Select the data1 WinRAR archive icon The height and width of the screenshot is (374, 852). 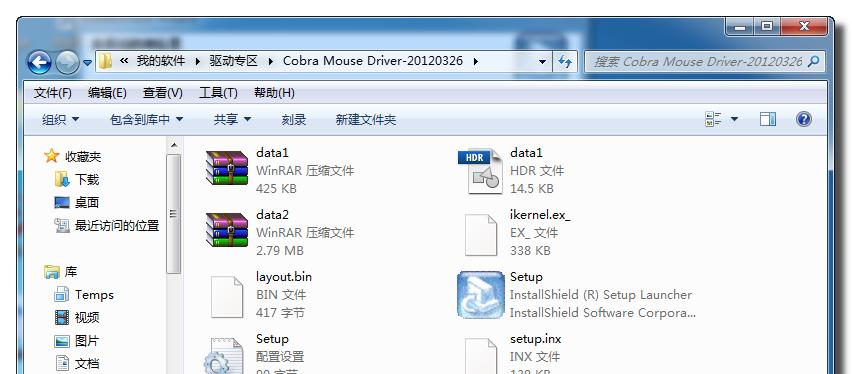coord(227,168)
